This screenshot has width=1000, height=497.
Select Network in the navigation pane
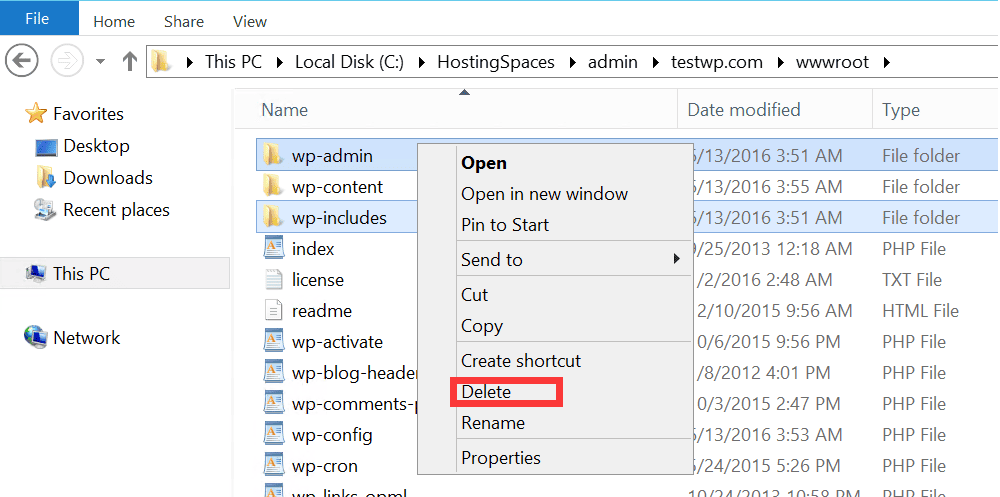point(86,338)
